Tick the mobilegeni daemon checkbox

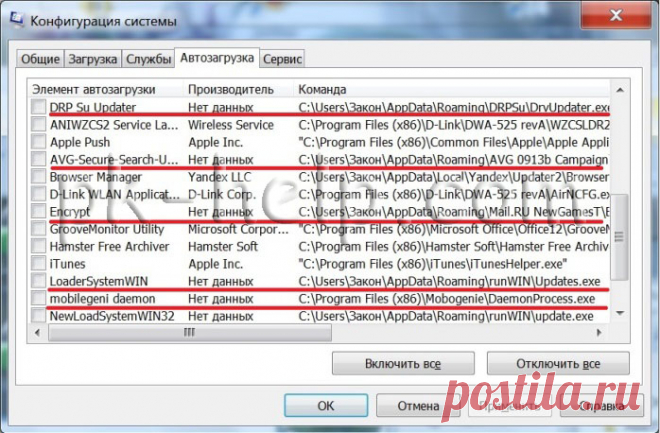[38, 298]
